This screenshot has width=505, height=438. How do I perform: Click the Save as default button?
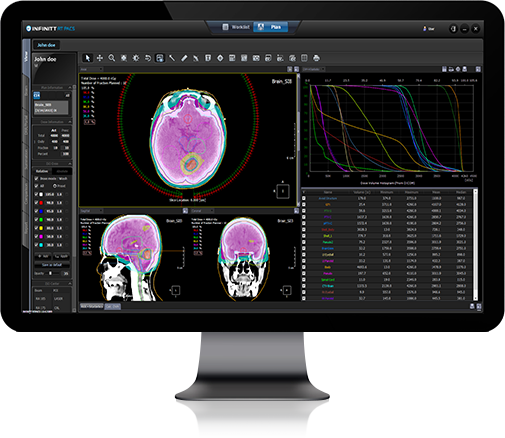[52, 265]
